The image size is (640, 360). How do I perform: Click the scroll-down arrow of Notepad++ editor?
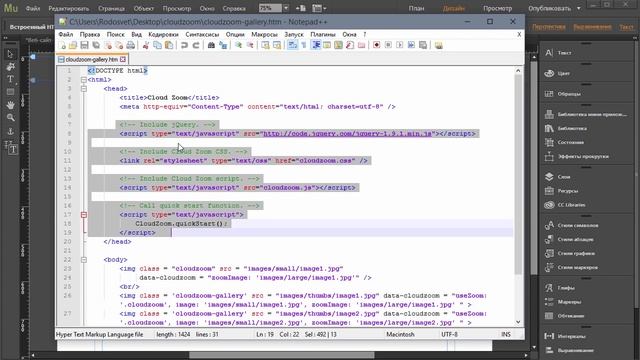(x=518, y=322)
